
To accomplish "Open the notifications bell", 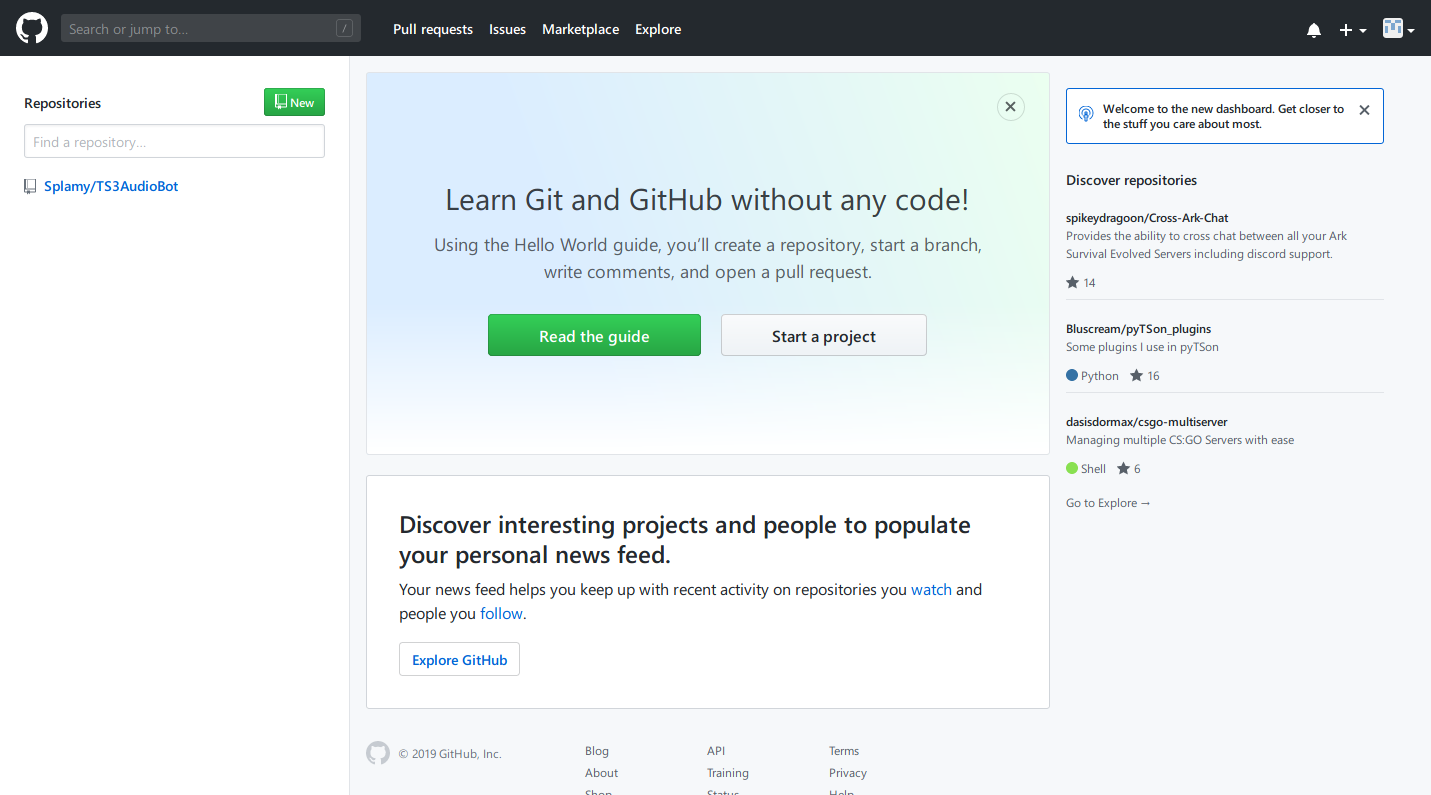I will pos(1314,30).
